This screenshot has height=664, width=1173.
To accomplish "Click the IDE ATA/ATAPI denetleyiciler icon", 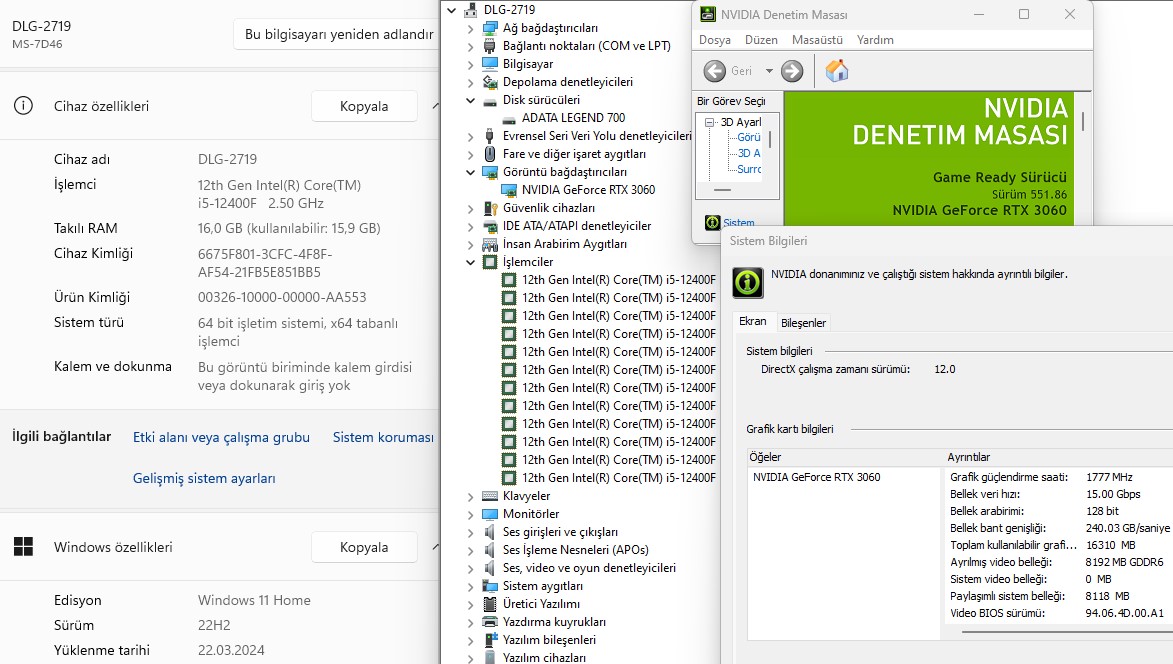I will pos(490,226).
